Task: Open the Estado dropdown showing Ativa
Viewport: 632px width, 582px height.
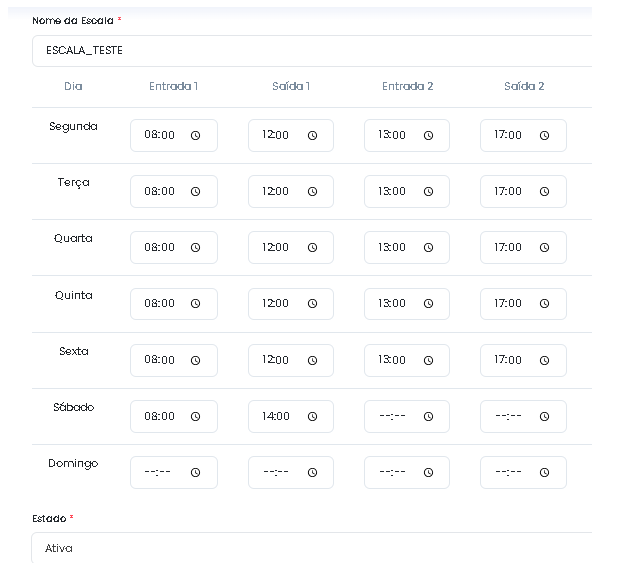Action: (x=312, y=548)
